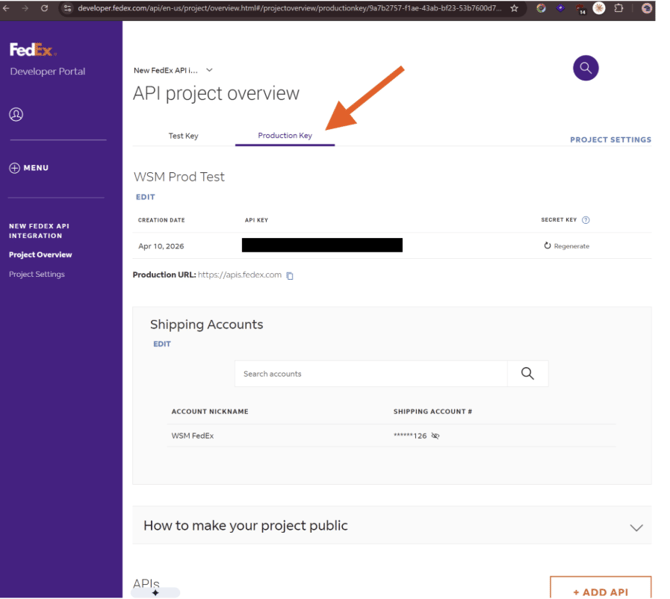Screen dimensions: 670x599
Task: Reveal shipping account number via eye icon
Action: [x=435, y=436]
